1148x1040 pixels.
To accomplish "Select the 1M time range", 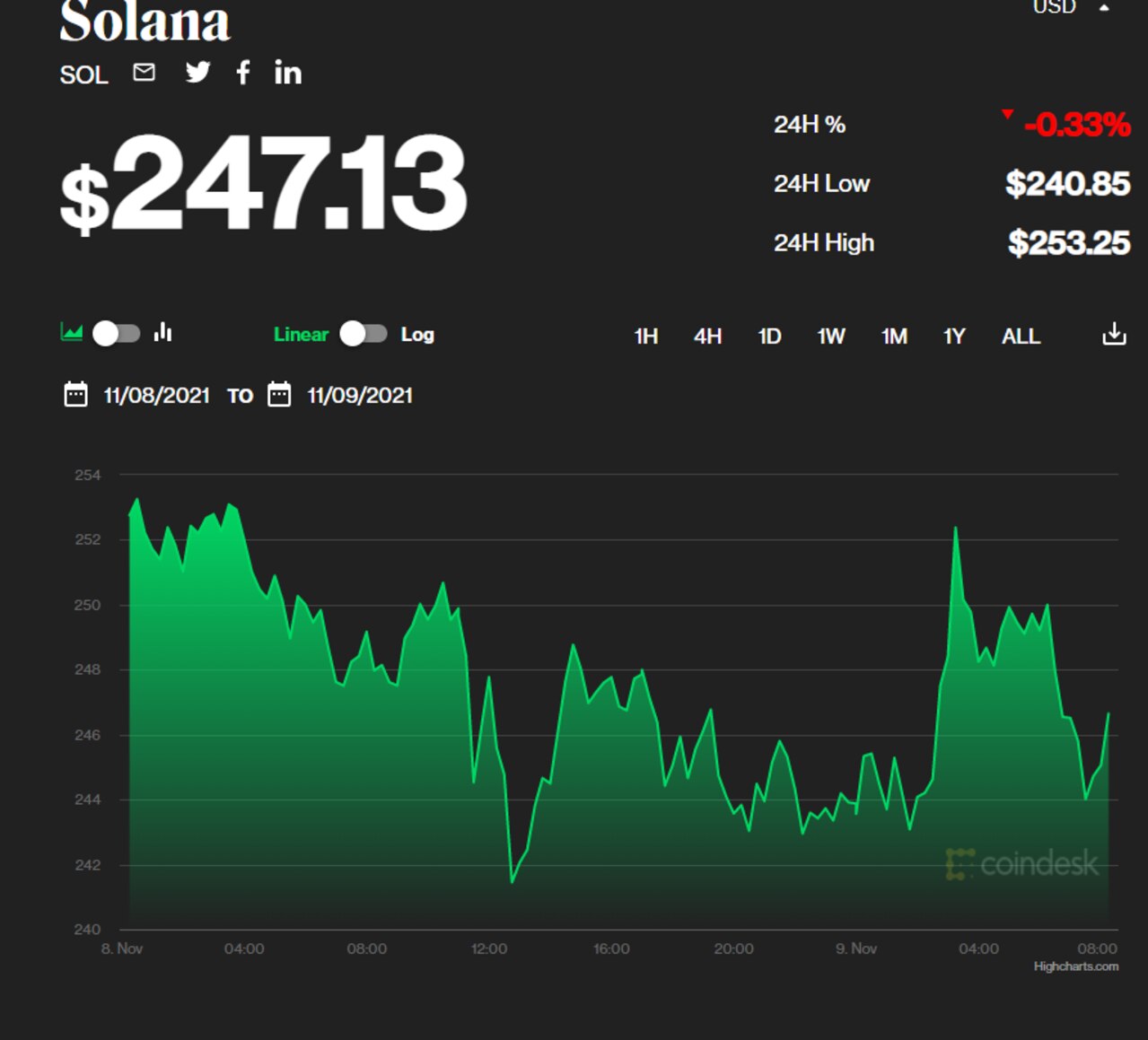I will click(x=894, y=336).
